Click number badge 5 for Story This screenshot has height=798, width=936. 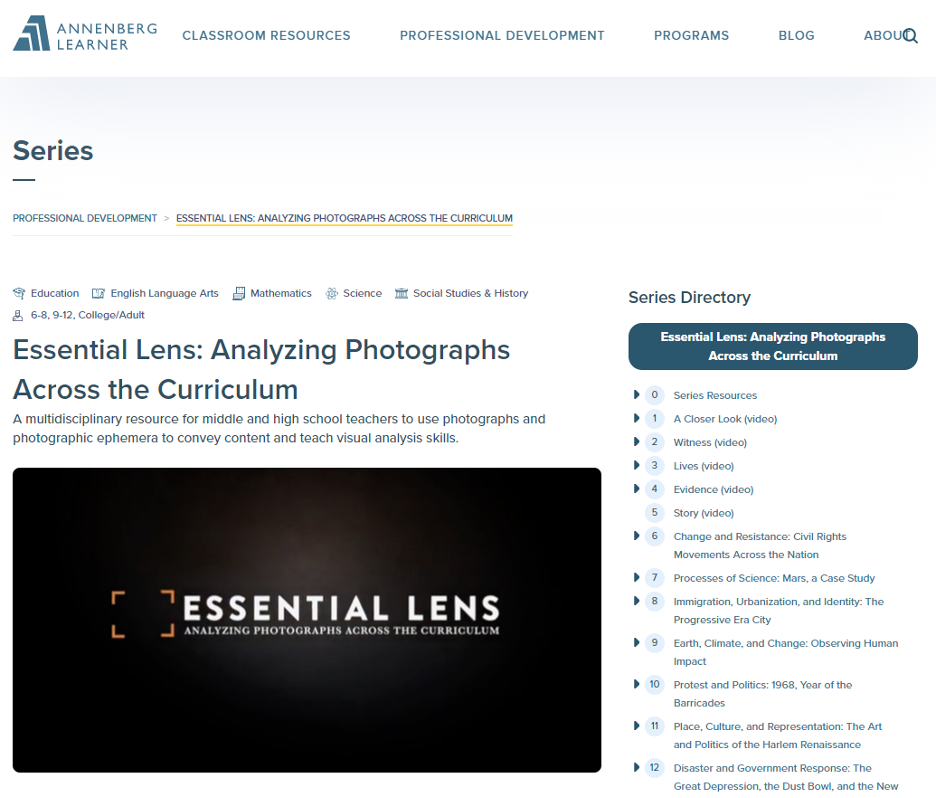pyautogui.click(x=655, y=513)
